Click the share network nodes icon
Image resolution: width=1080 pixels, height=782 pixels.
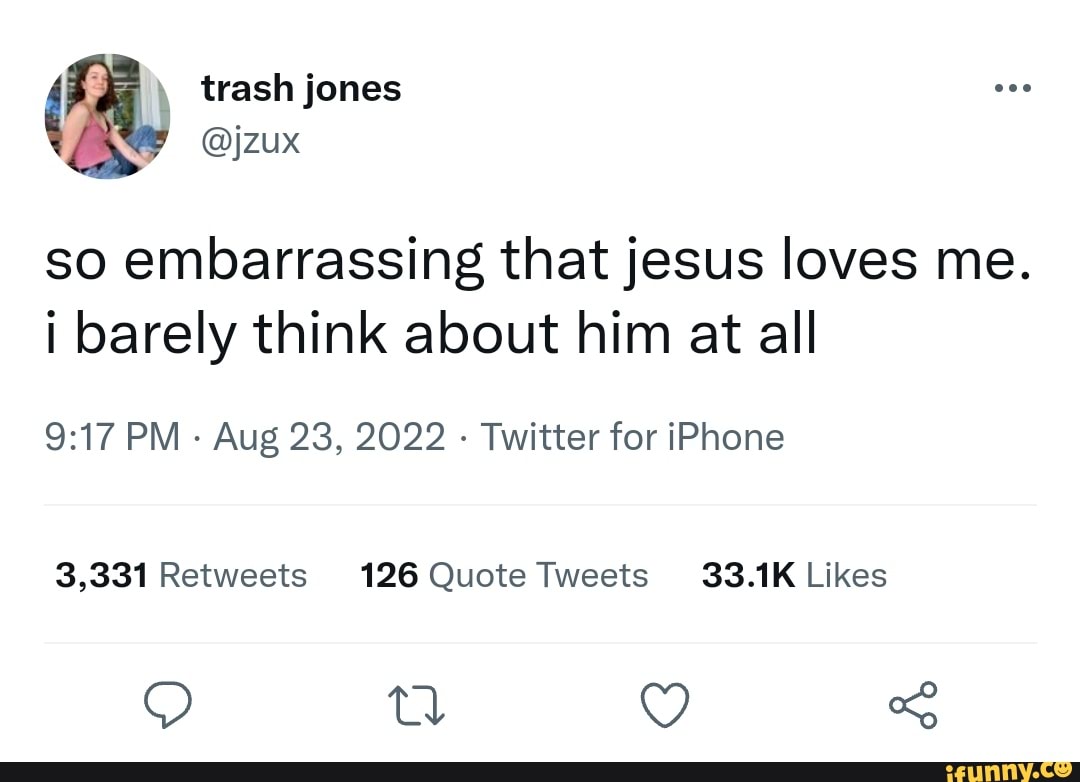(912, 703)
